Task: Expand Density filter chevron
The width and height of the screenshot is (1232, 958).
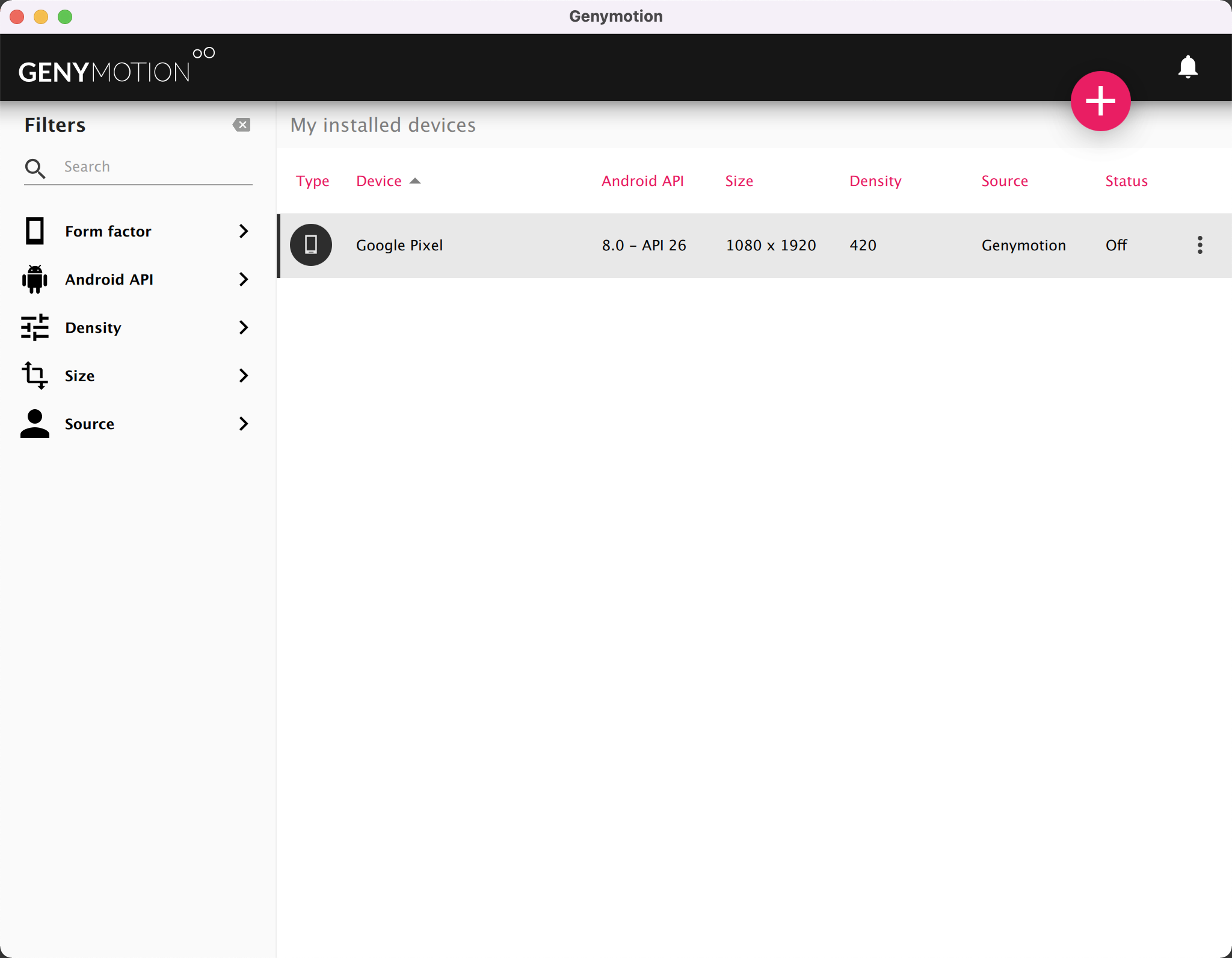Action: tap(244, 327)
